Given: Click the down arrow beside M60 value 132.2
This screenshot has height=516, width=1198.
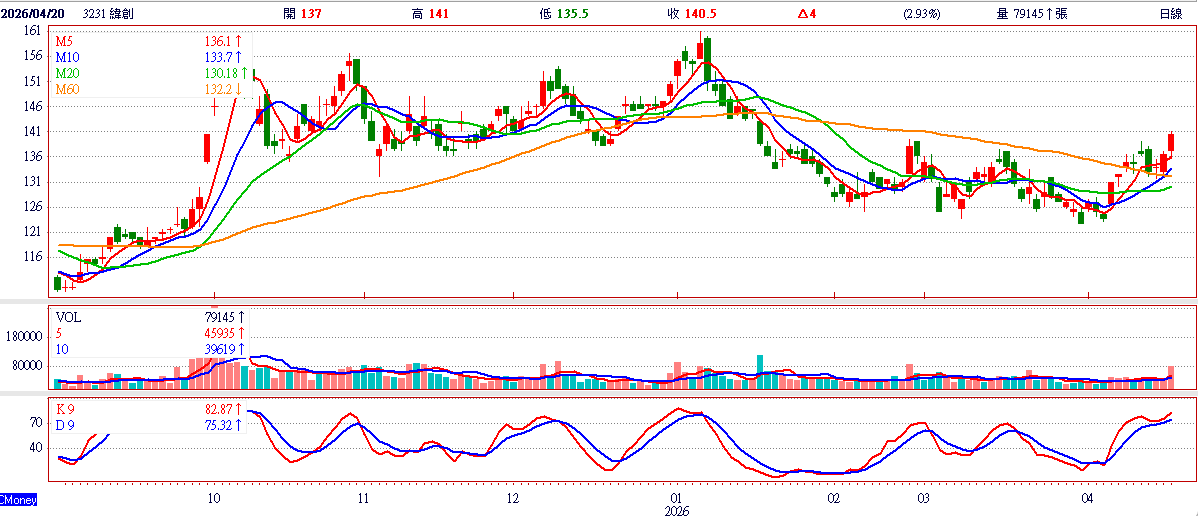Looking at the screenshot, I should coord(240,90).
